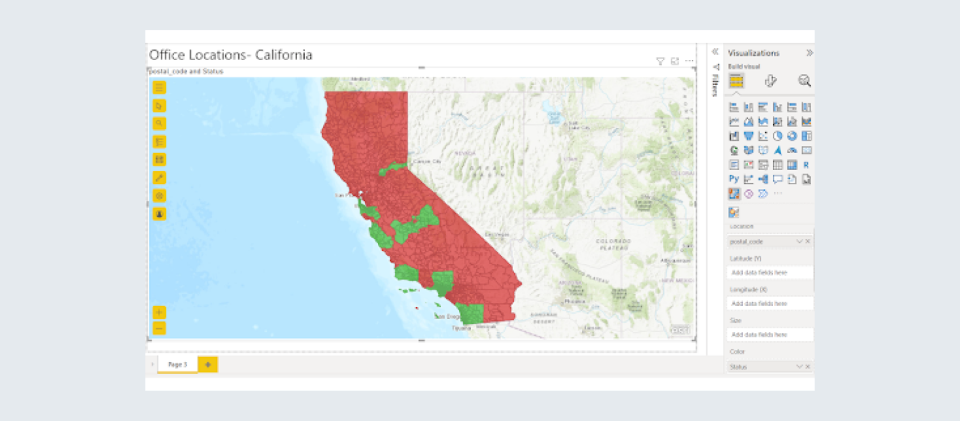Screen dimensions: 960x421
Task: Click the ArcGIS user account button
Action: point(159,213)
